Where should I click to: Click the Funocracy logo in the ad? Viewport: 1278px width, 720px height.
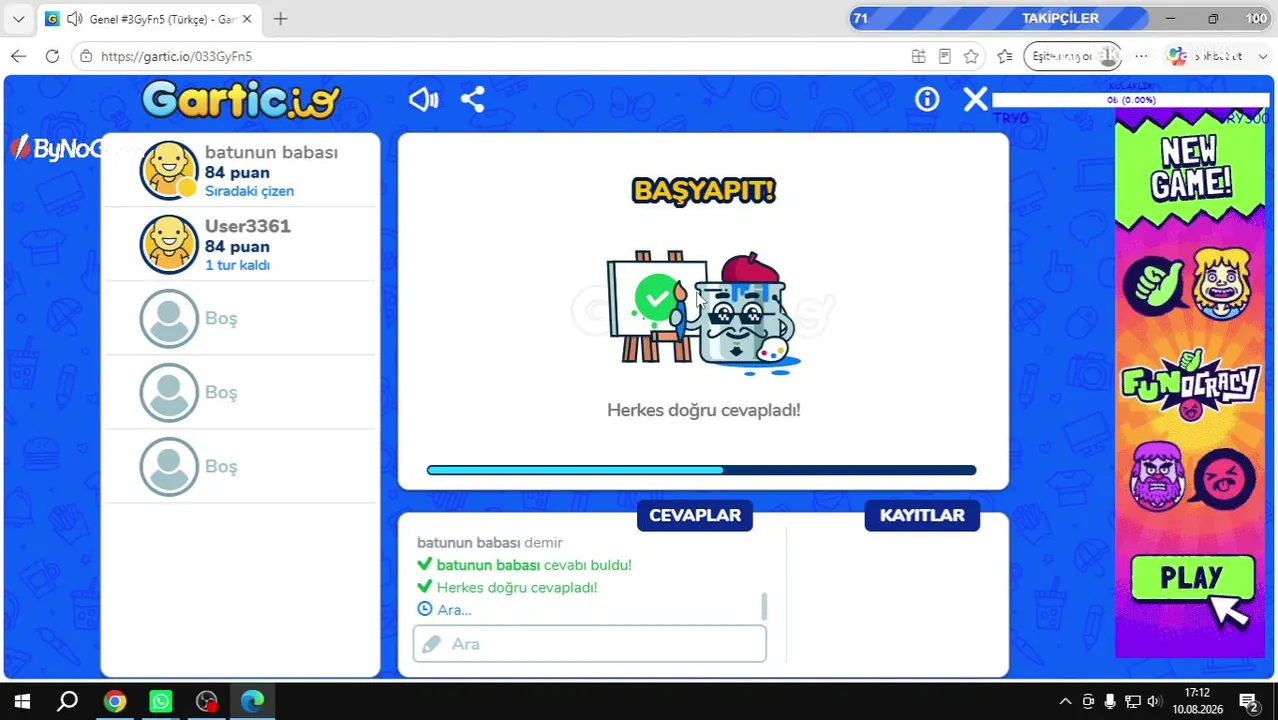pyautogui.click(x=1190, y=385)
